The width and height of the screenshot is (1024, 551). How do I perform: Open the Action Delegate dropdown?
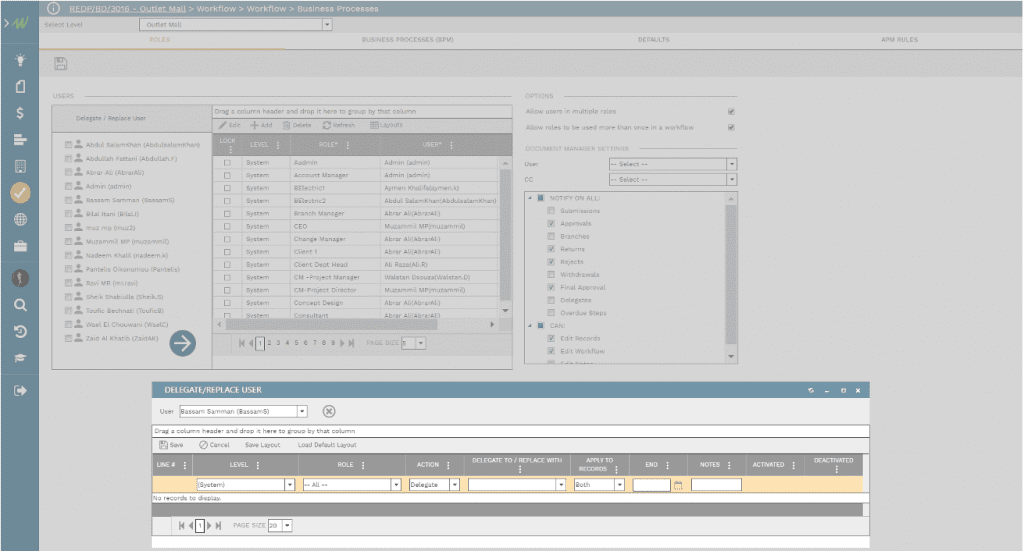click(x=455, y=485)
